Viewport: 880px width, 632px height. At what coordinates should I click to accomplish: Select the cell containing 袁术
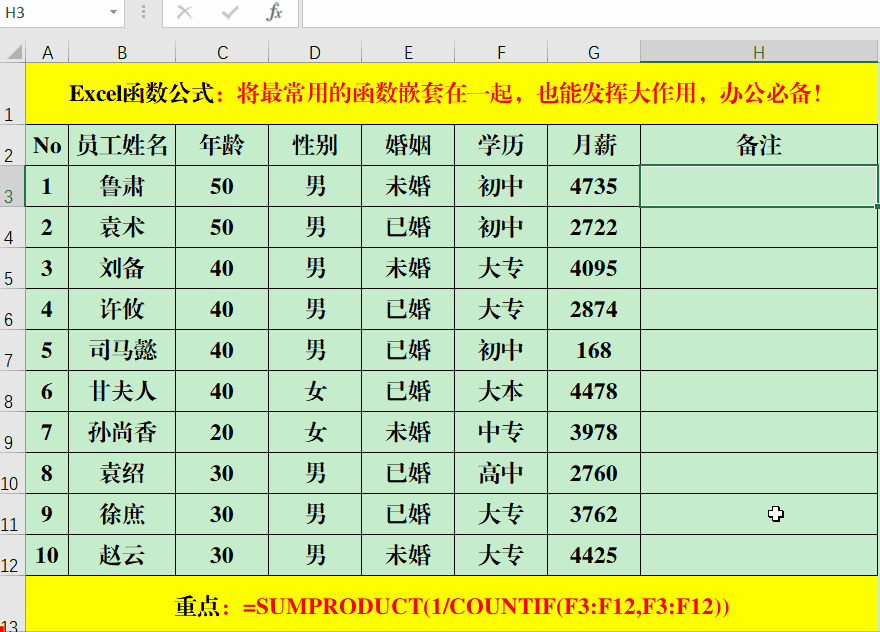click(122, 227)
